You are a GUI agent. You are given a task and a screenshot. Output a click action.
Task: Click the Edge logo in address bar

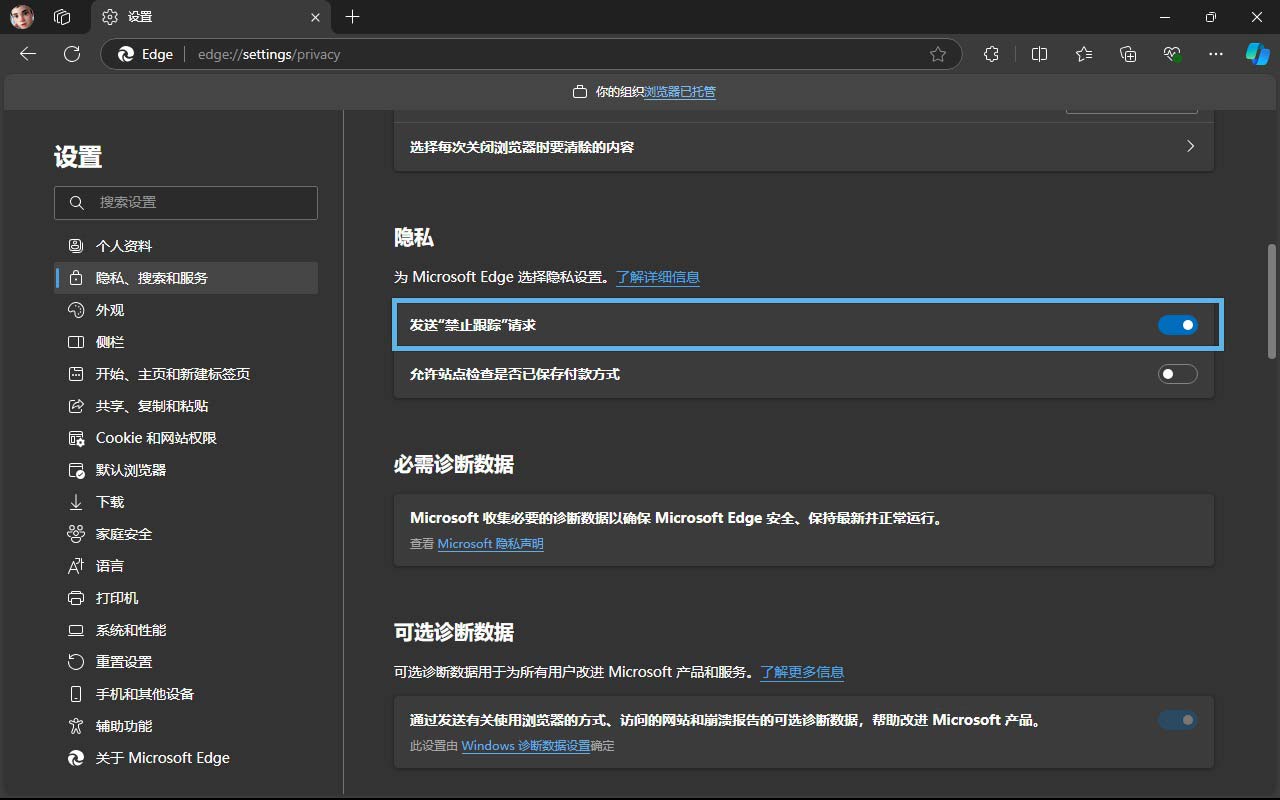[127, 54]
